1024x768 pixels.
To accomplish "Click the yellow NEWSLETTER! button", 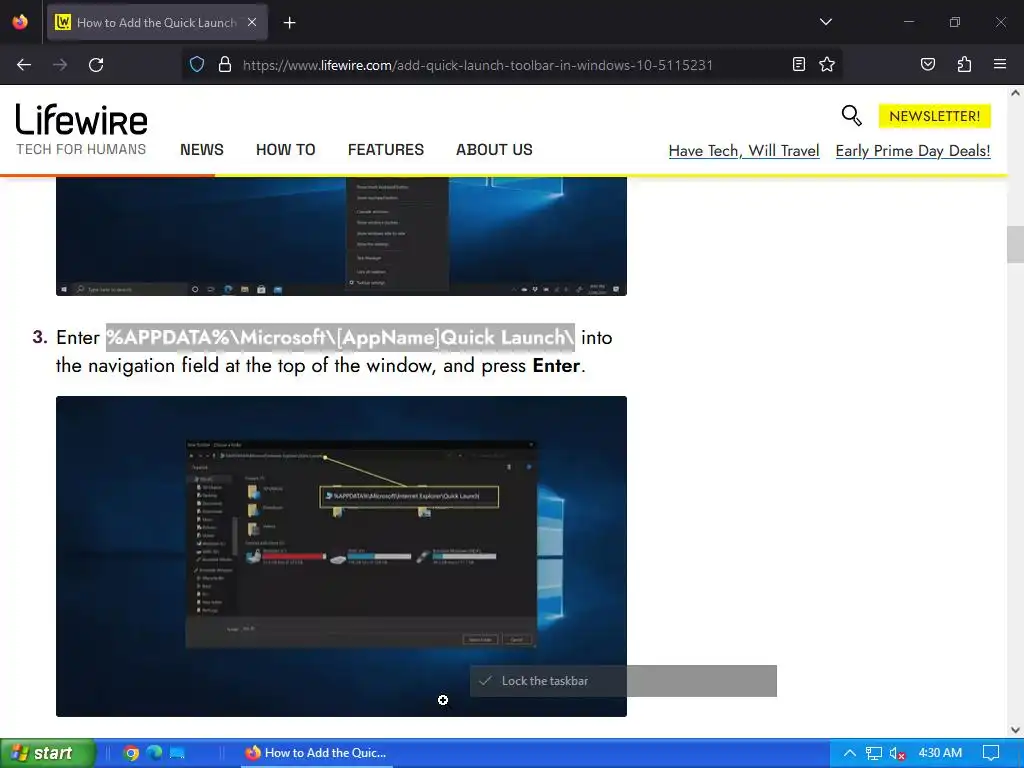I will point(935,116).
